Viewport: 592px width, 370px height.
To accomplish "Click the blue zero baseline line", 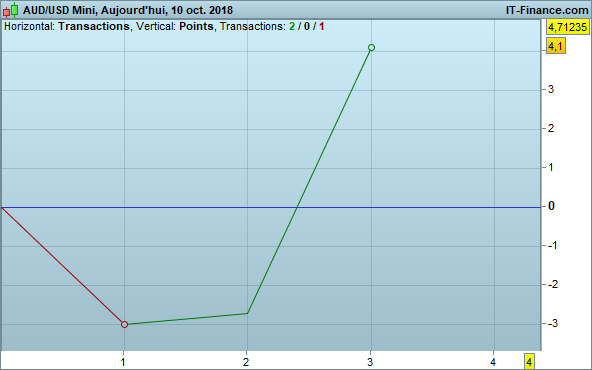I will pyautogui.click(x=270, y=207).
